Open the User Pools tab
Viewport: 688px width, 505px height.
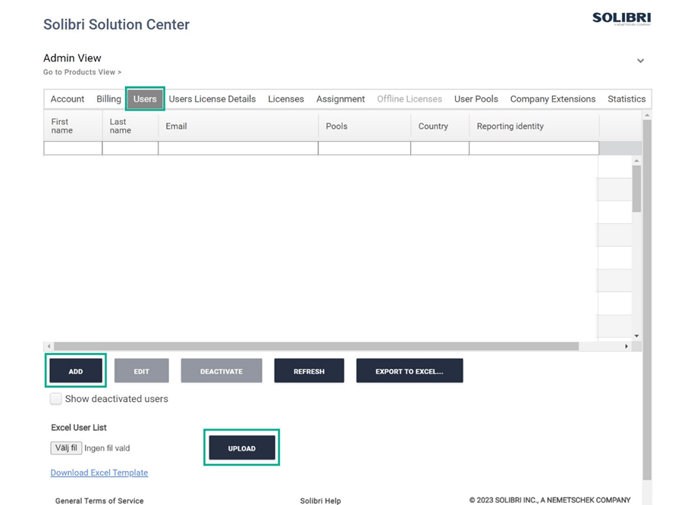point(476,99)
